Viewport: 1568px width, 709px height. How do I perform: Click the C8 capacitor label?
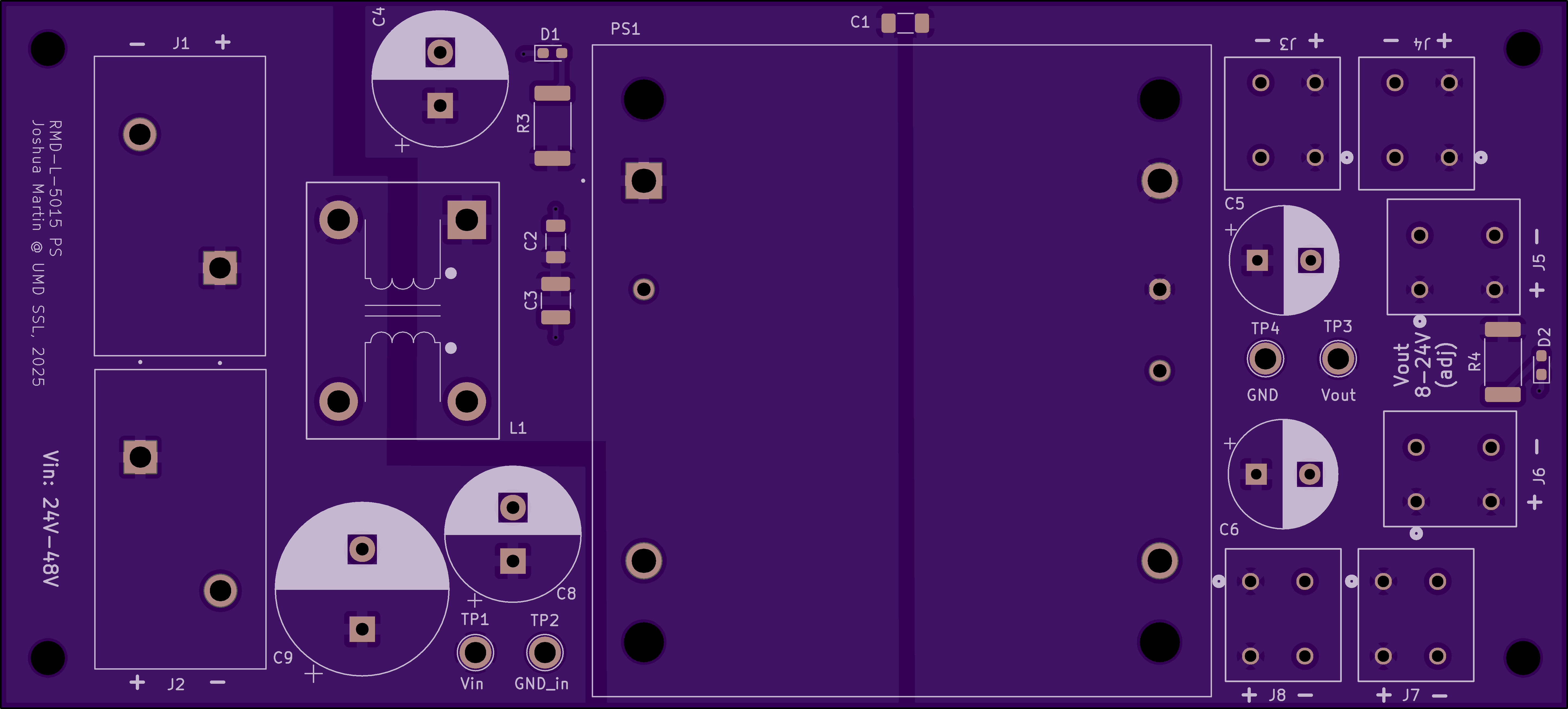(x=566, y=593)
